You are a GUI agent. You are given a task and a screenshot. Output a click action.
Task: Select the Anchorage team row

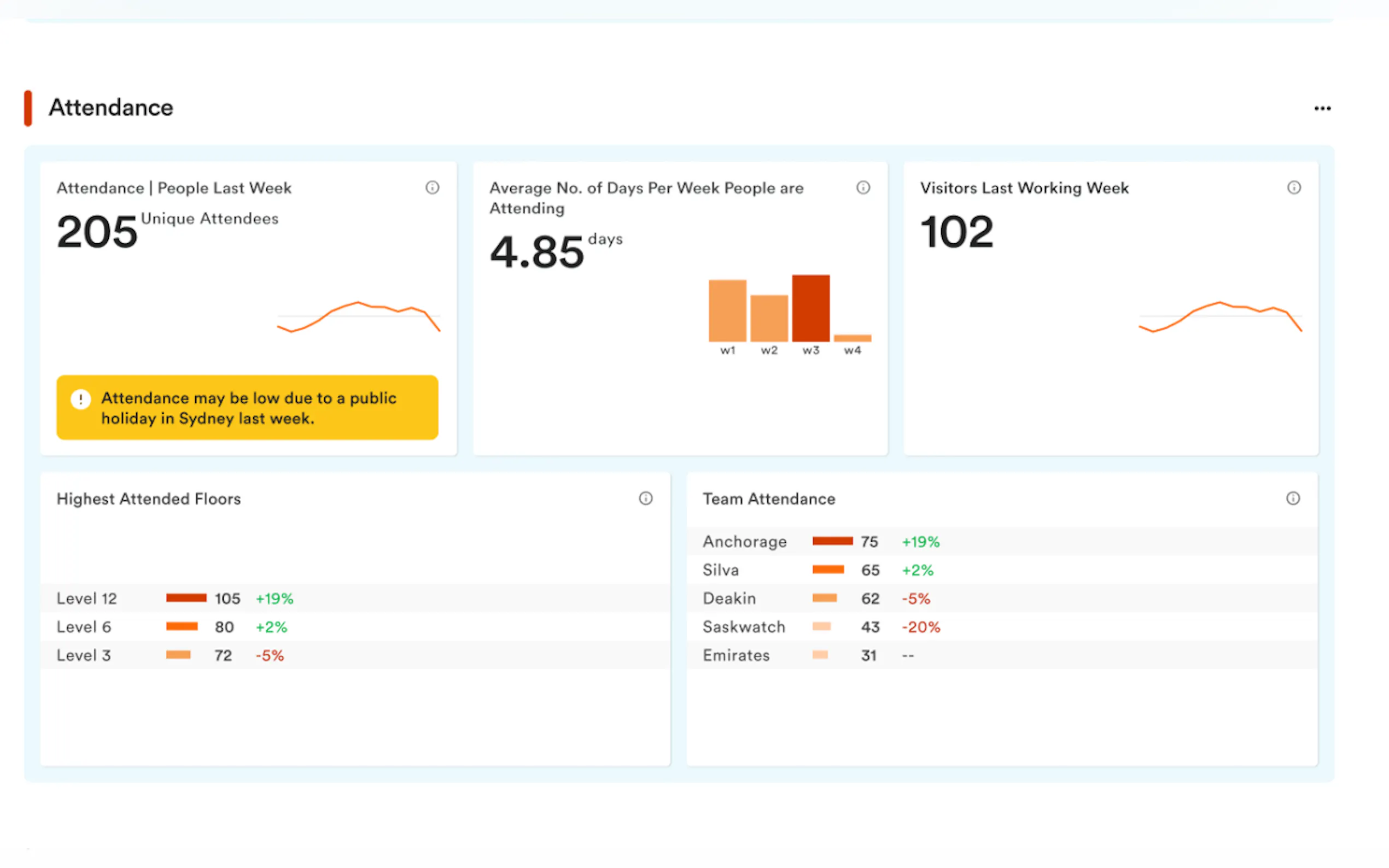(744, 541)
